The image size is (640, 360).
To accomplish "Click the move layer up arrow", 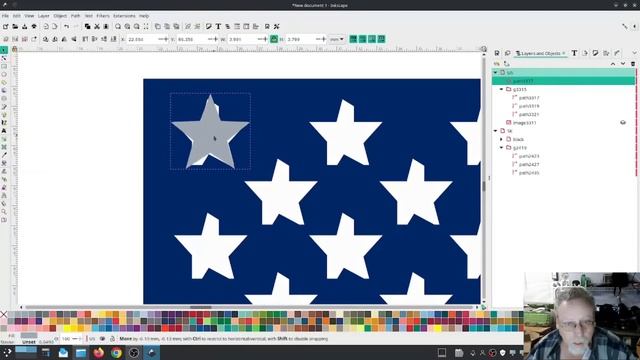I will [613, 64].
